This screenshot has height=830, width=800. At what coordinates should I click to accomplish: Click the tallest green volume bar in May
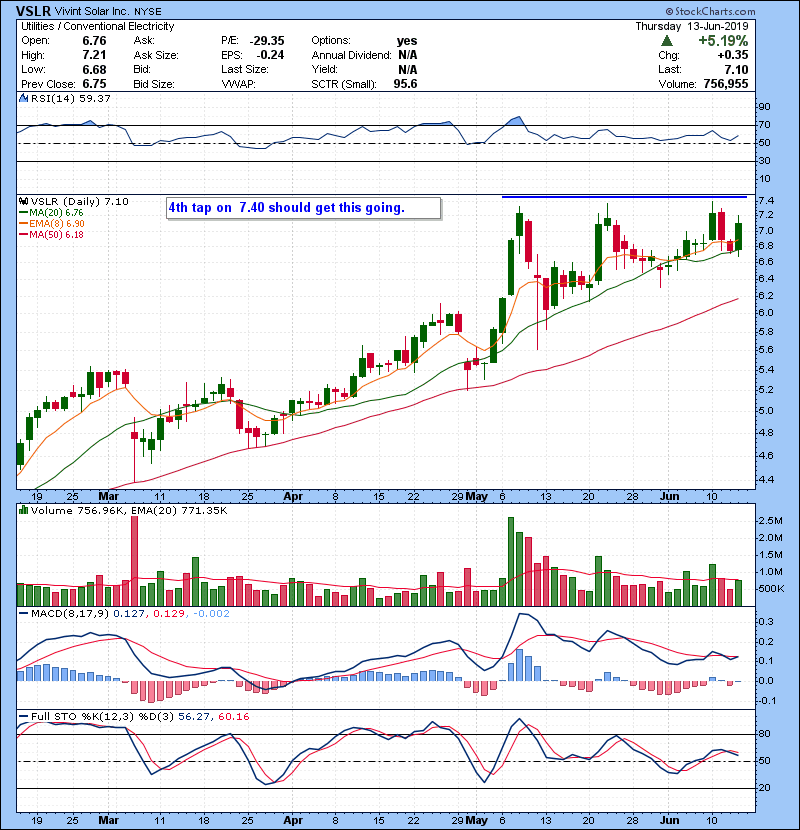(511, 562)
